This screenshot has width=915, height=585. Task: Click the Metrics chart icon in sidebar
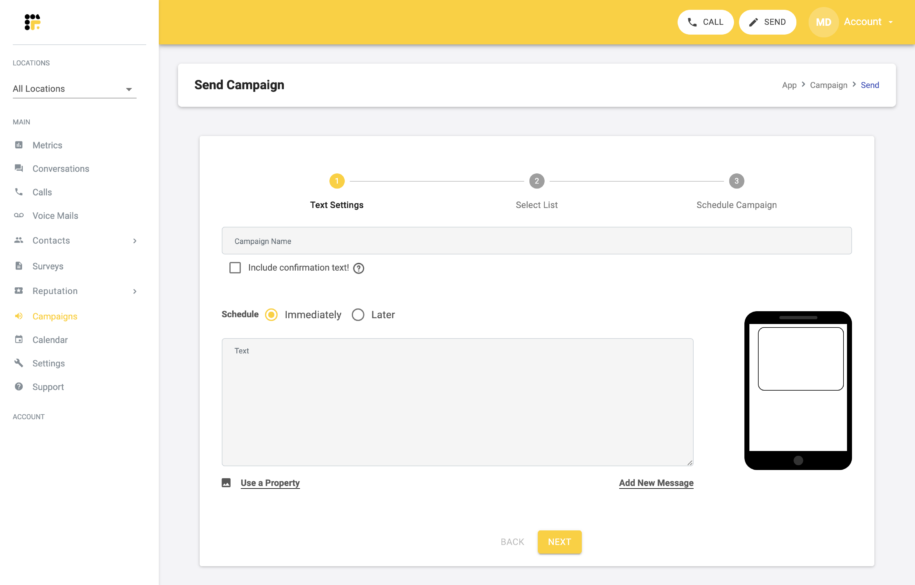[19, 145]
